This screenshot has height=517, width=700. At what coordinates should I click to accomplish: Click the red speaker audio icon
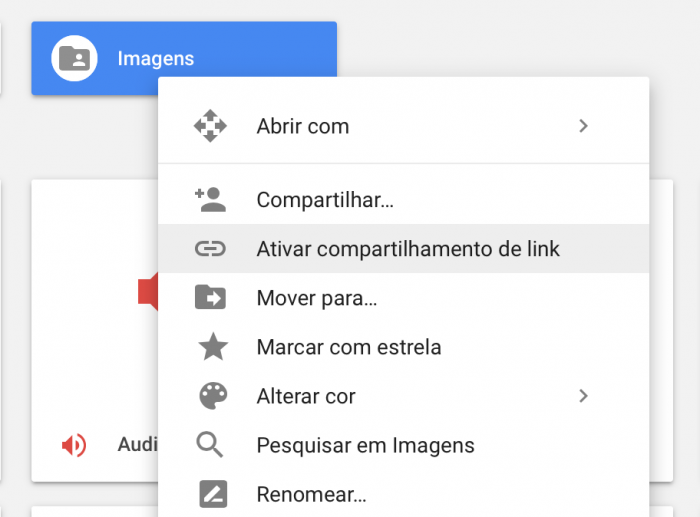[74, 445]
